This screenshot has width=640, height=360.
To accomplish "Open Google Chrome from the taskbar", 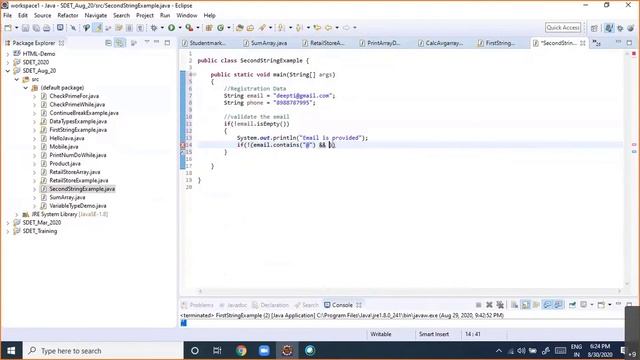I will (x=241, y=351).
